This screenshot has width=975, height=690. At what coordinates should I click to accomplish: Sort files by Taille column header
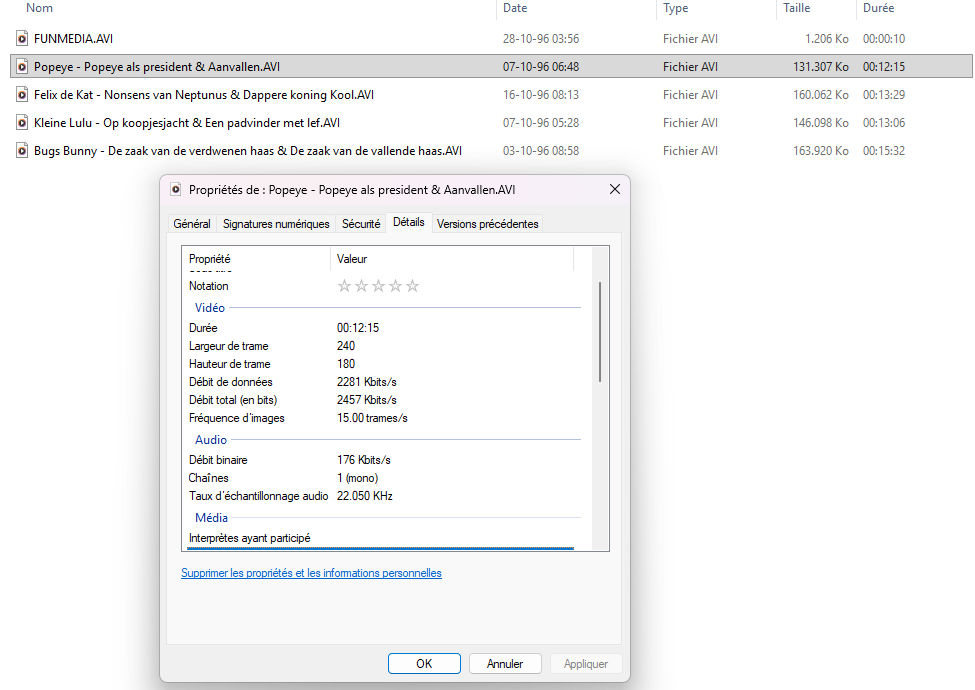click(797, 8)
